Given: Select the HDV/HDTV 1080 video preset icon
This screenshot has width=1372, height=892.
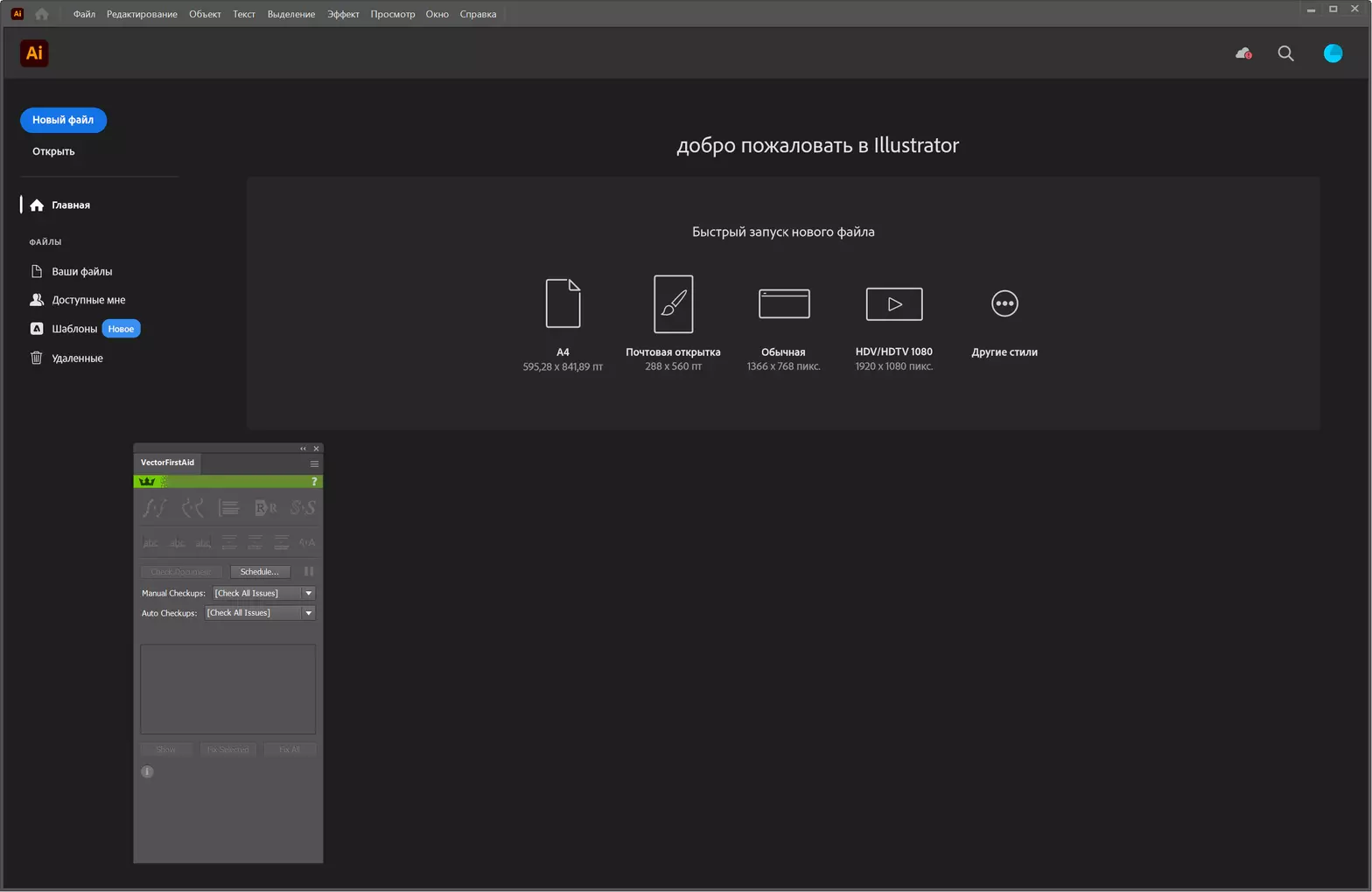Looking at the screenshot, I should [x=894, y=303].
